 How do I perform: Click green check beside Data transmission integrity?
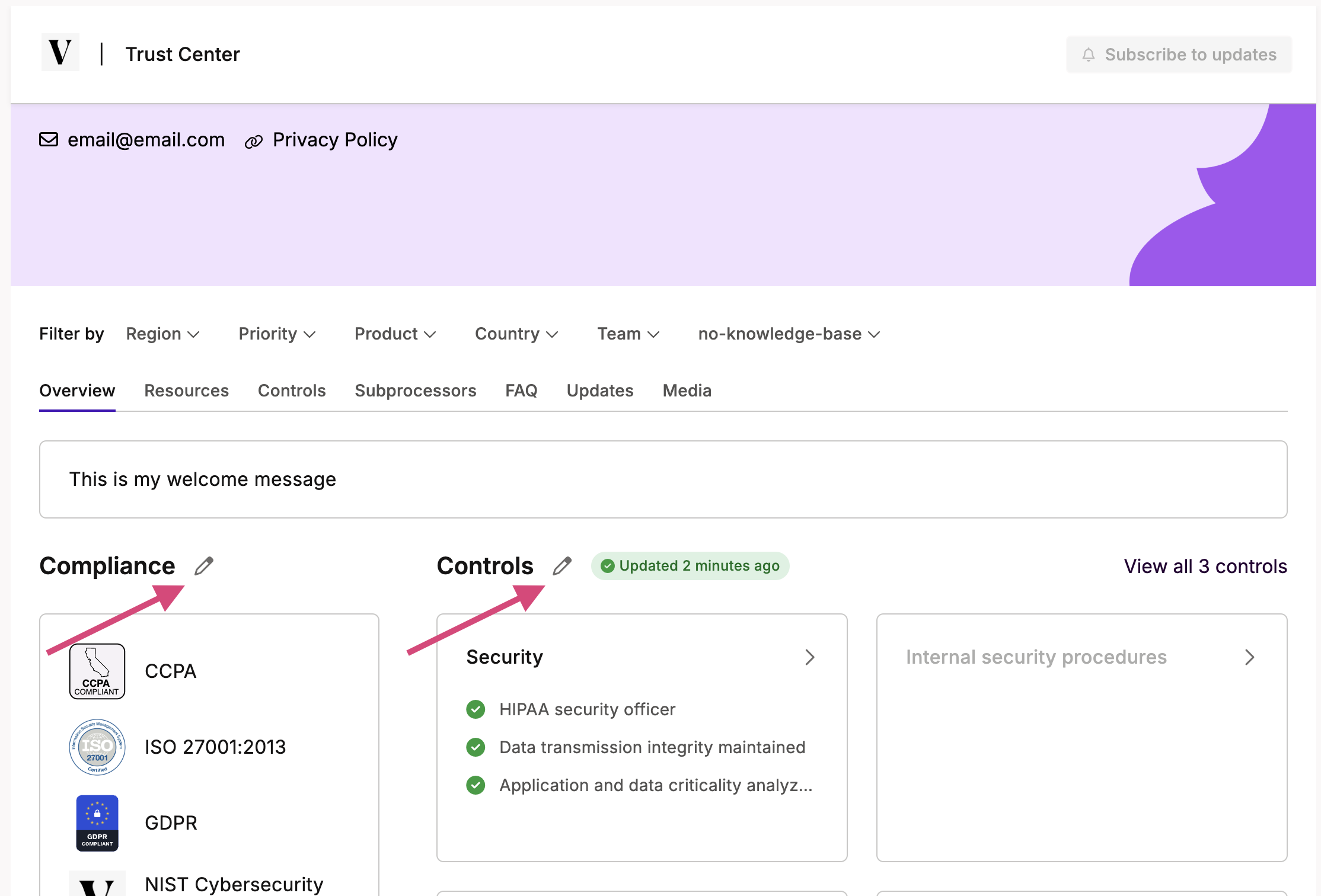tap(476, 747)
